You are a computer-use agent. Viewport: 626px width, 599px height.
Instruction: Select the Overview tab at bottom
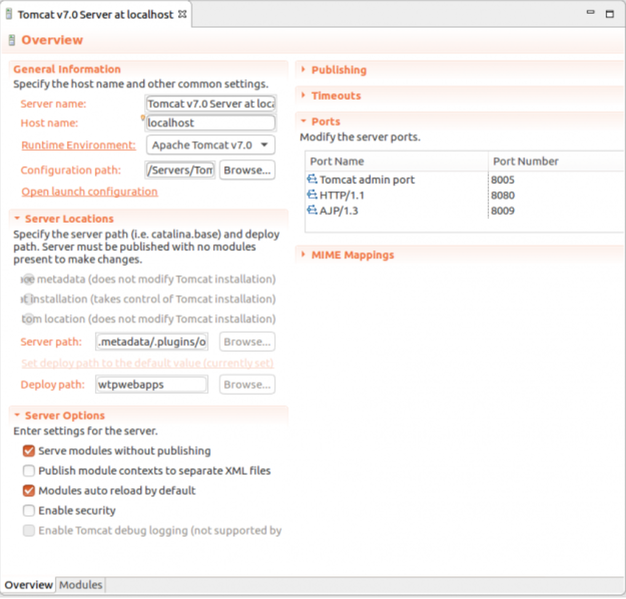pyautogui.click(x=28, y=585)
